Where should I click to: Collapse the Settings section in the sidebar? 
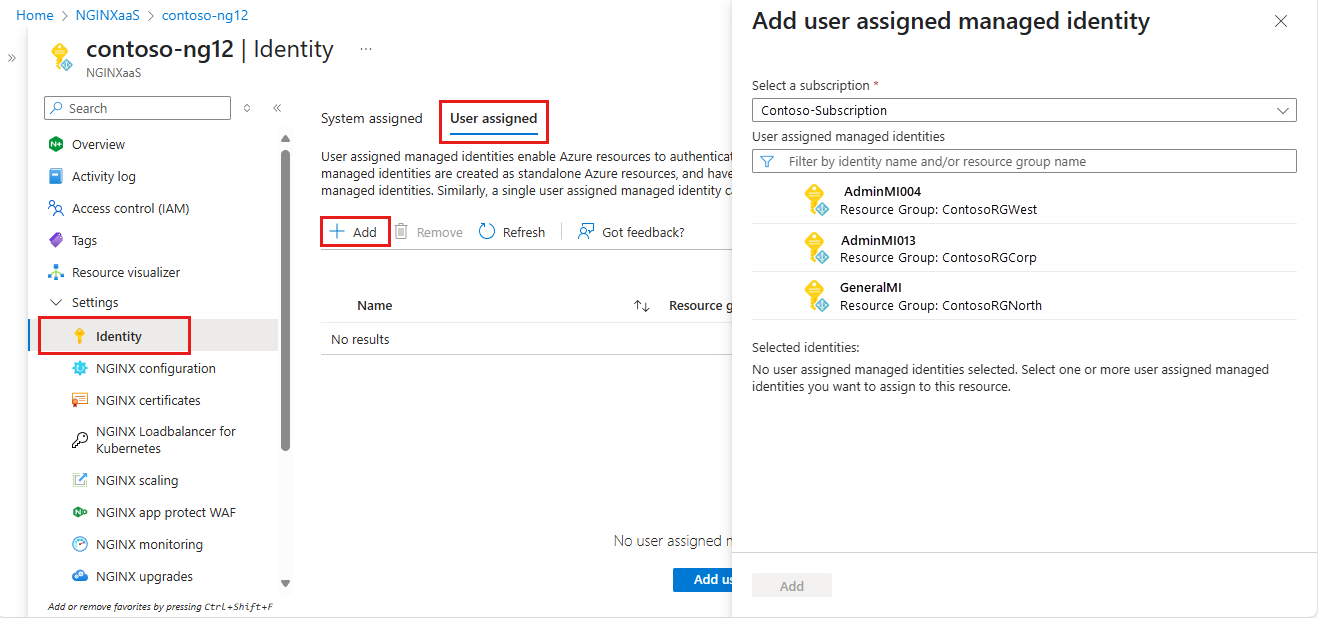tap(56, 303)
